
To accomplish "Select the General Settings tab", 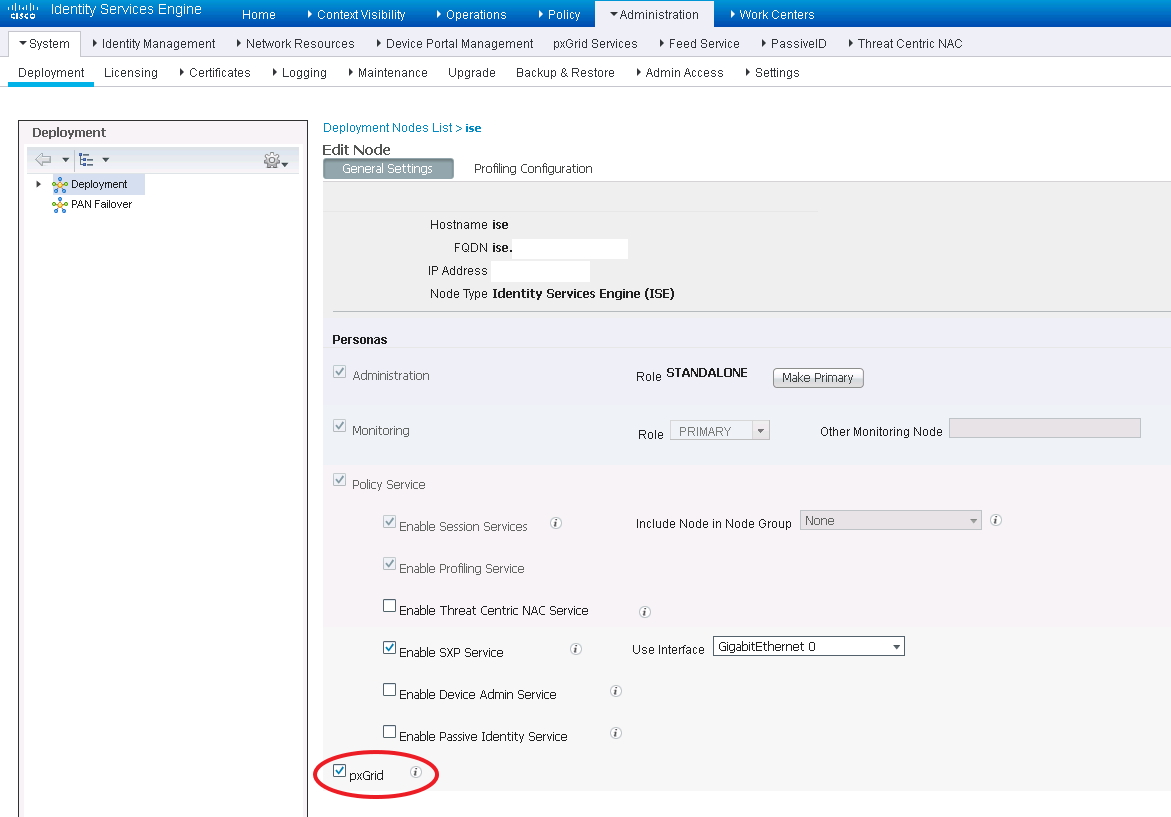I will [388, 169].
